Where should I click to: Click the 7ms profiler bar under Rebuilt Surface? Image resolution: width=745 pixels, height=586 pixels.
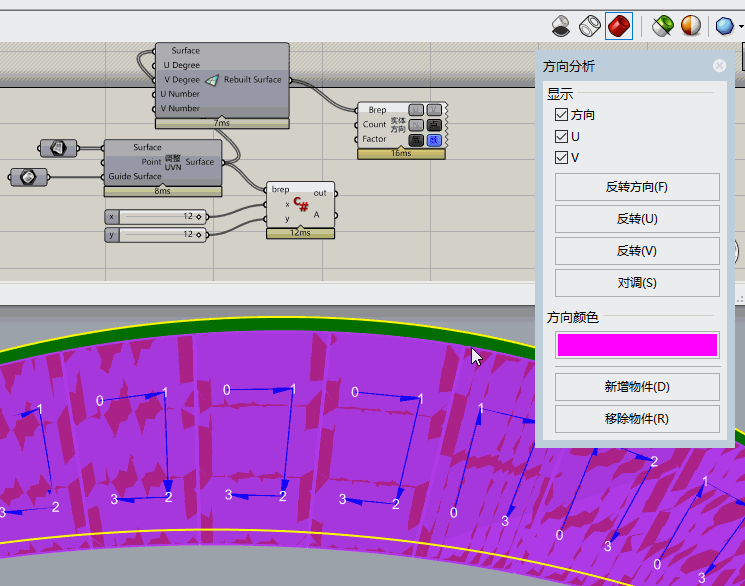[222, 123]
